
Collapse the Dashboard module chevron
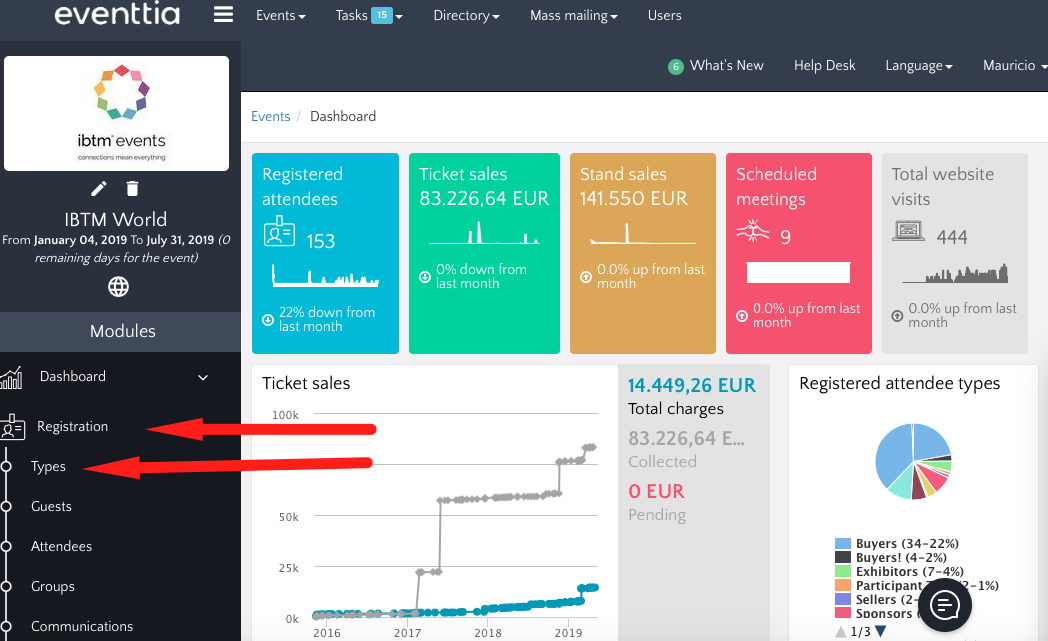tap(203, 378)
